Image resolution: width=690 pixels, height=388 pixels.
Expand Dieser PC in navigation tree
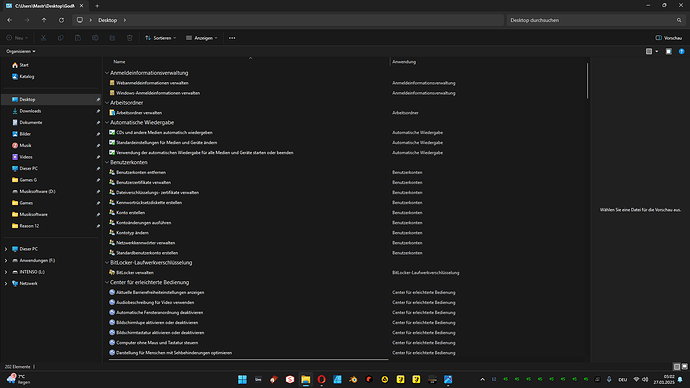point(6,249)
